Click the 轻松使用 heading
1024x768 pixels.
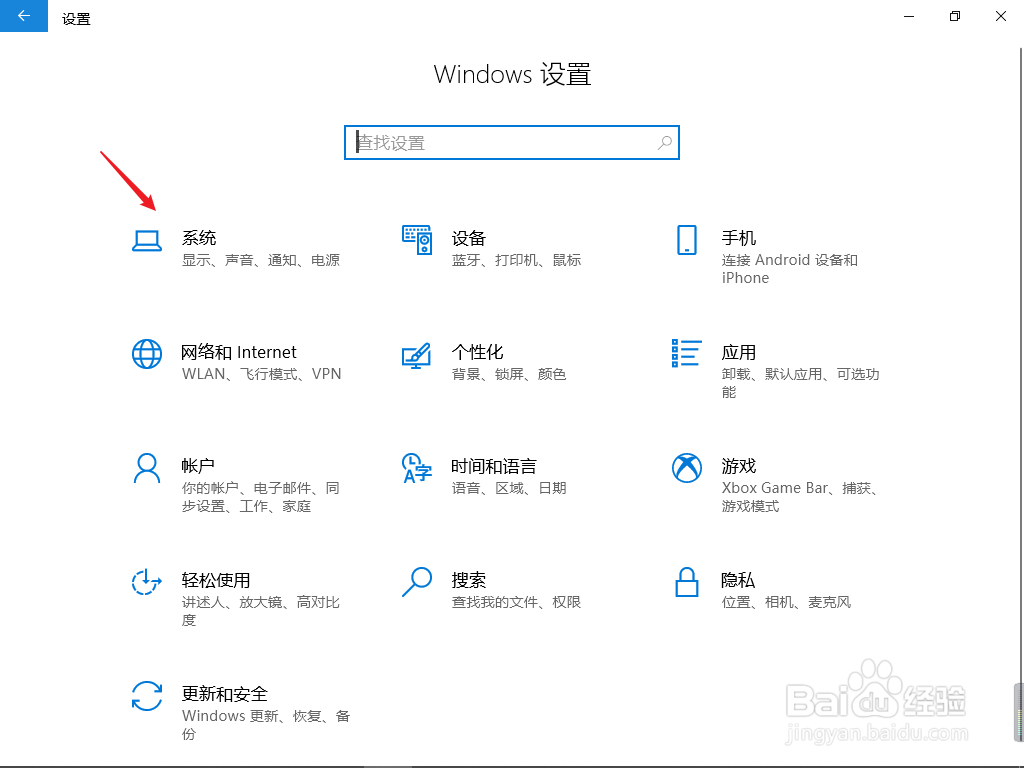point(216,580)
